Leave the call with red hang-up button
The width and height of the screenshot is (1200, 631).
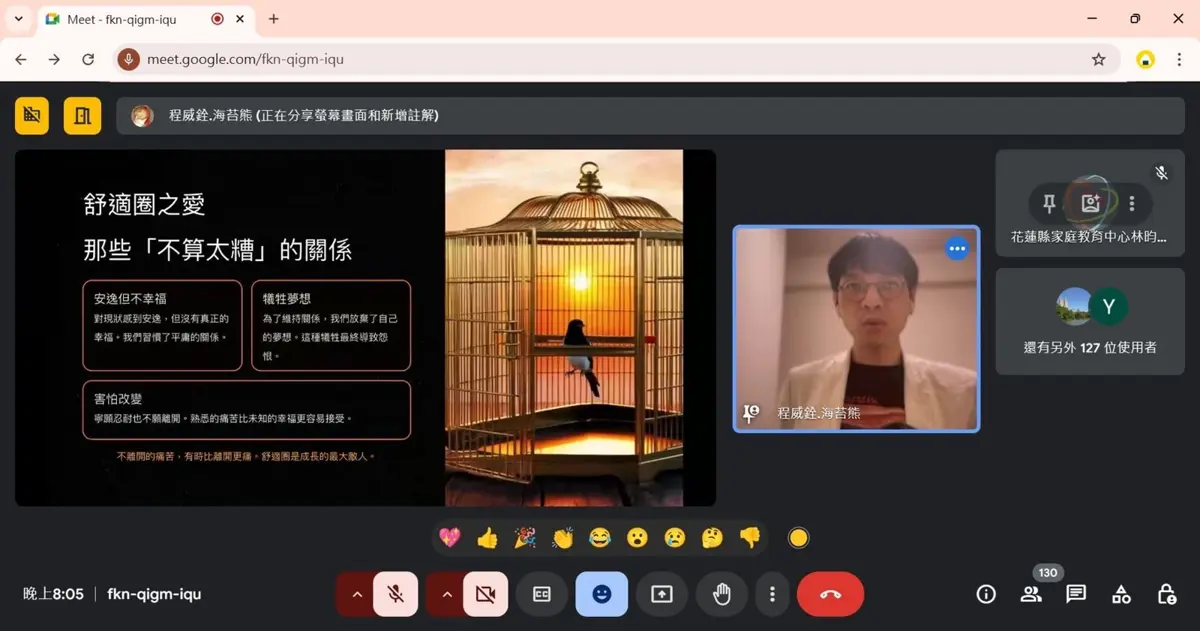[830, 594]
